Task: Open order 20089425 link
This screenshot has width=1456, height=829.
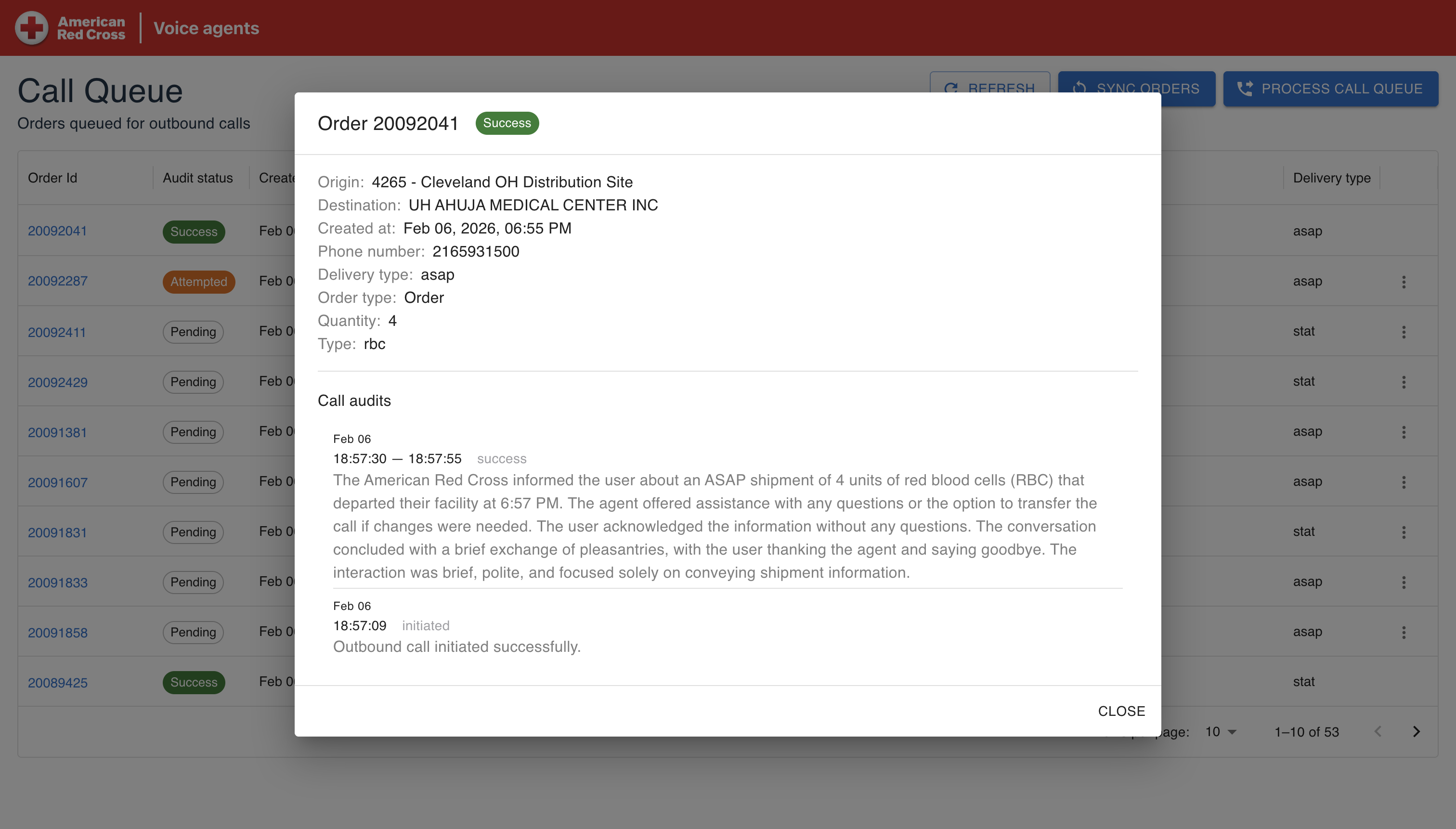Action: pyautogui.click(x=57, y=683)
